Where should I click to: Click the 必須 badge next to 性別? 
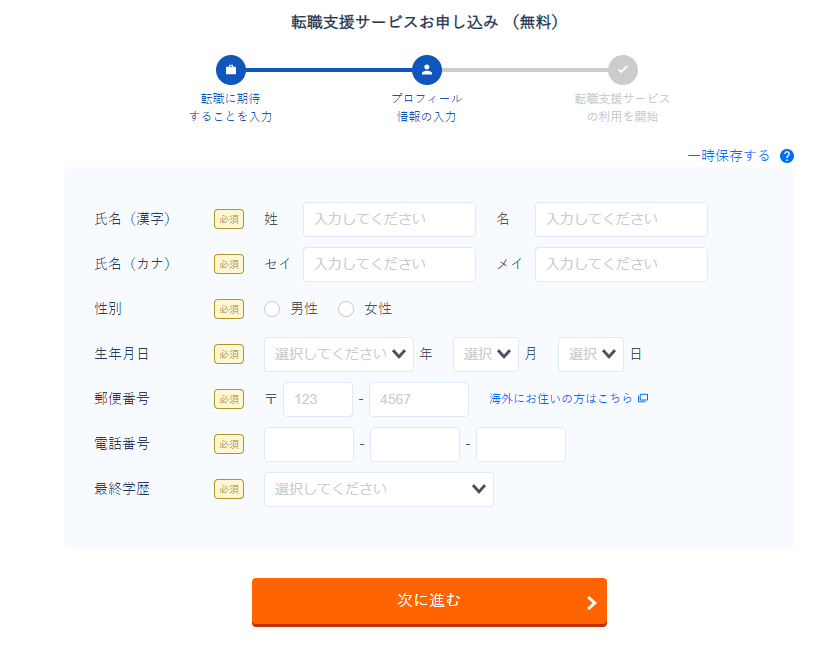pos(228,309)
